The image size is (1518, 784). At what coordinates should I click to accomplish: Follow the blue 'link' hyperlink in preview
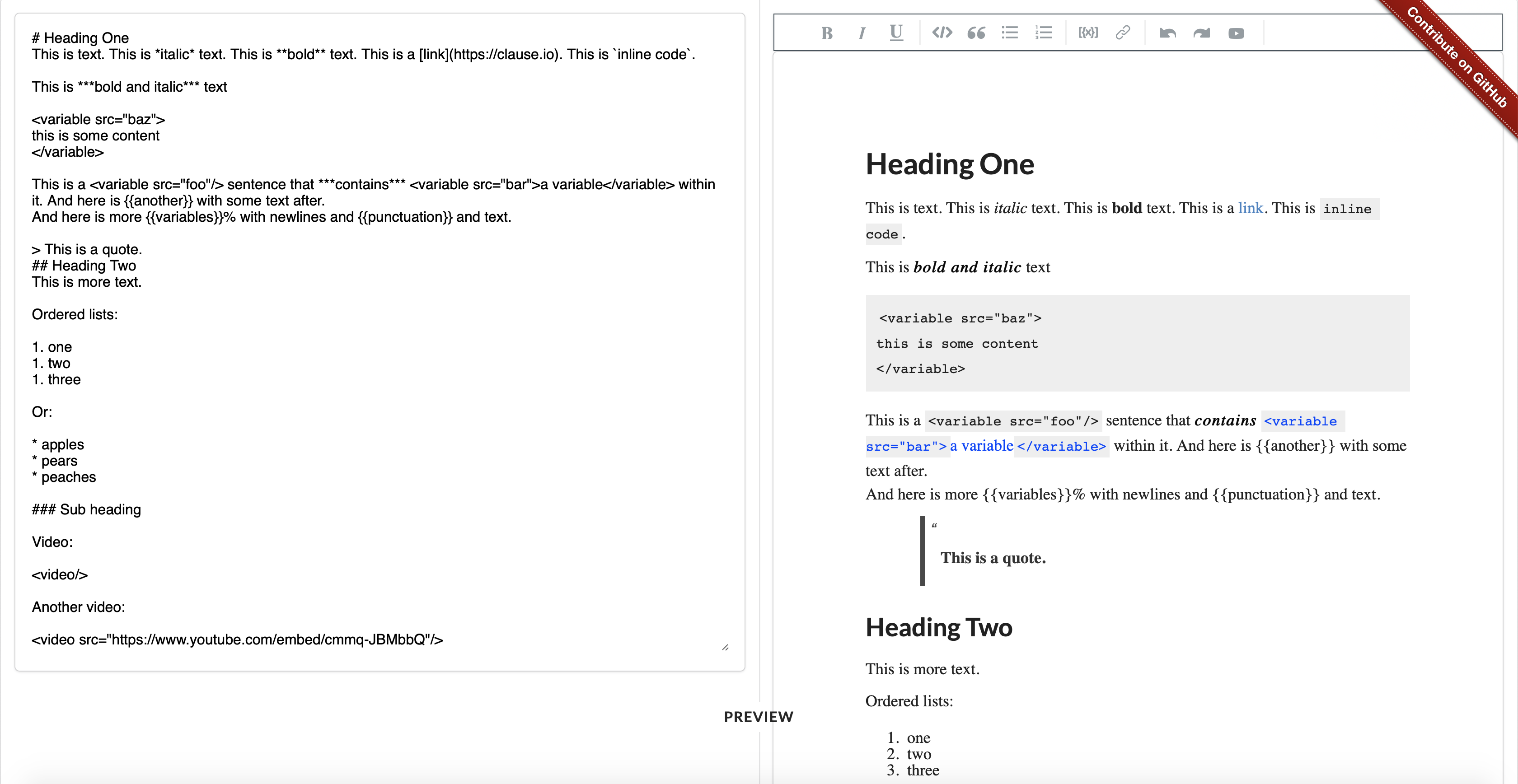pyautogui.click(x=1250, y=208)
